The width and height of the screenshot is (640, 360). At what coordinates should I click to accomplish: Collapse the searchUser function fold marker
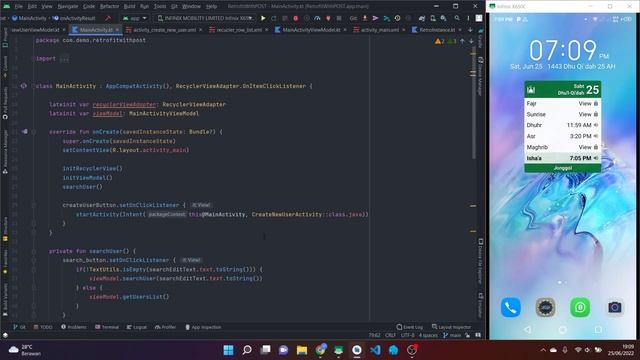click(34, 251)
